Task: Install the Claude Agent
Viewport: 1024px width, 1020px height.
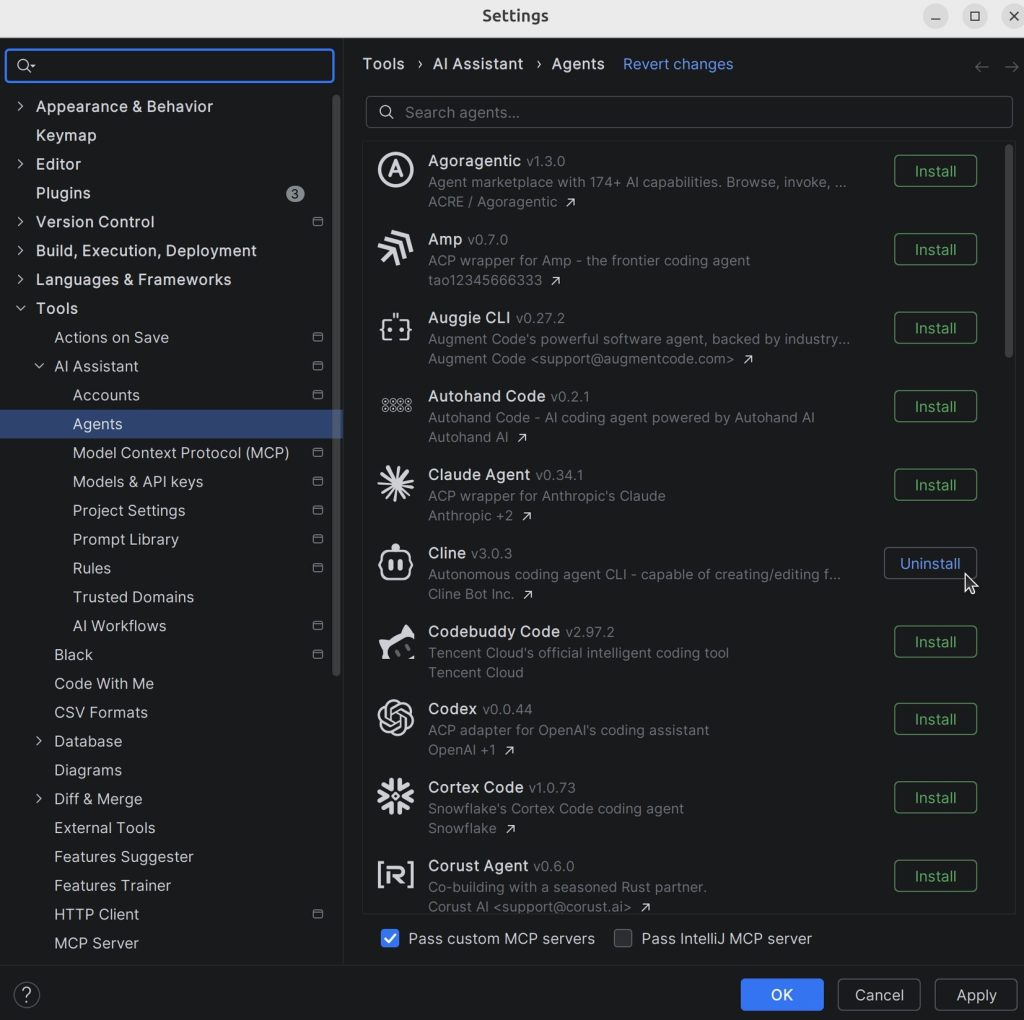Action: point(935,485)
